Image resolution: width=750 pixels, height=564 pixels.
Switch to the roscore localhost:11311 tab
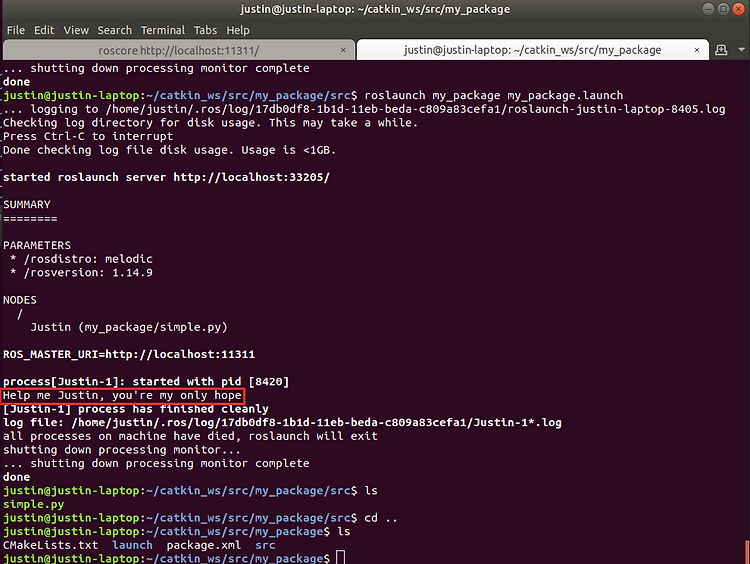[x=179, y=50]
